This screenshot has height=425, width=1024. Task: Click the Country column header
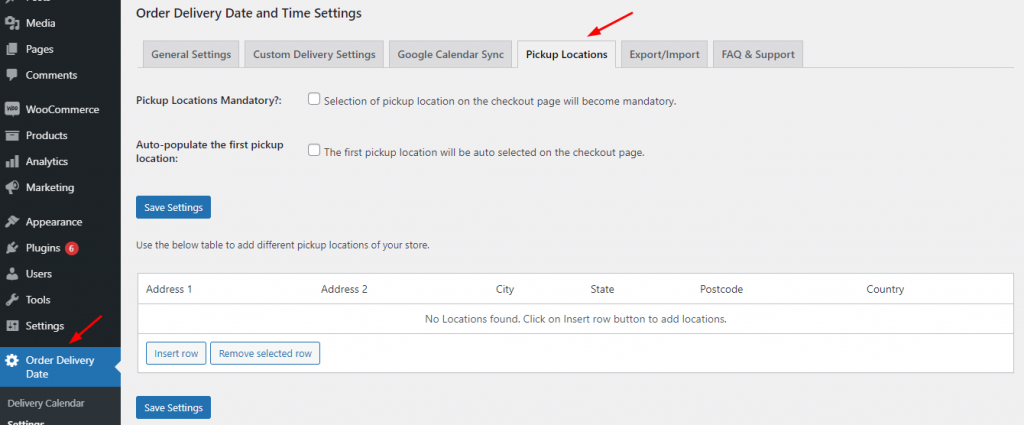[885, 289]
